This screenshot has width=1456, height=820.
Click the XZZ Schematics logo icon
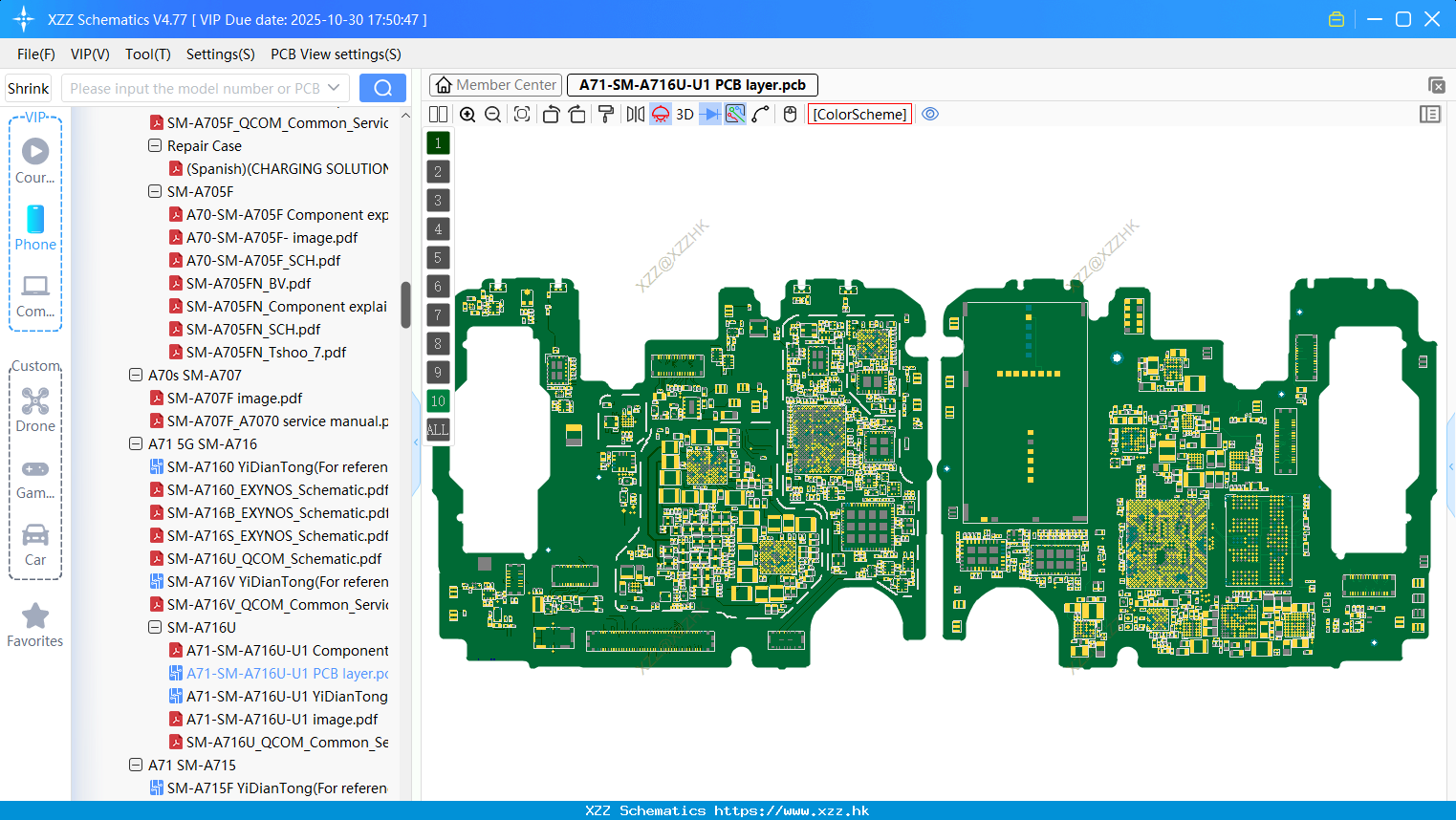click(x=23, y=19)
